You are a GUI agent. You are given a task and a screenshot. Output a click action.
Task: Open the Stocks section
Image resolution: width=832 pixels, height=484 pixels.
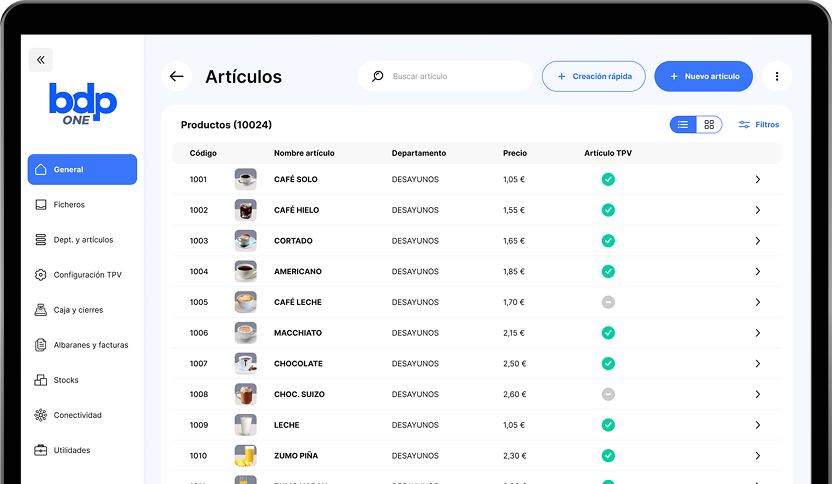click(66, 380)
